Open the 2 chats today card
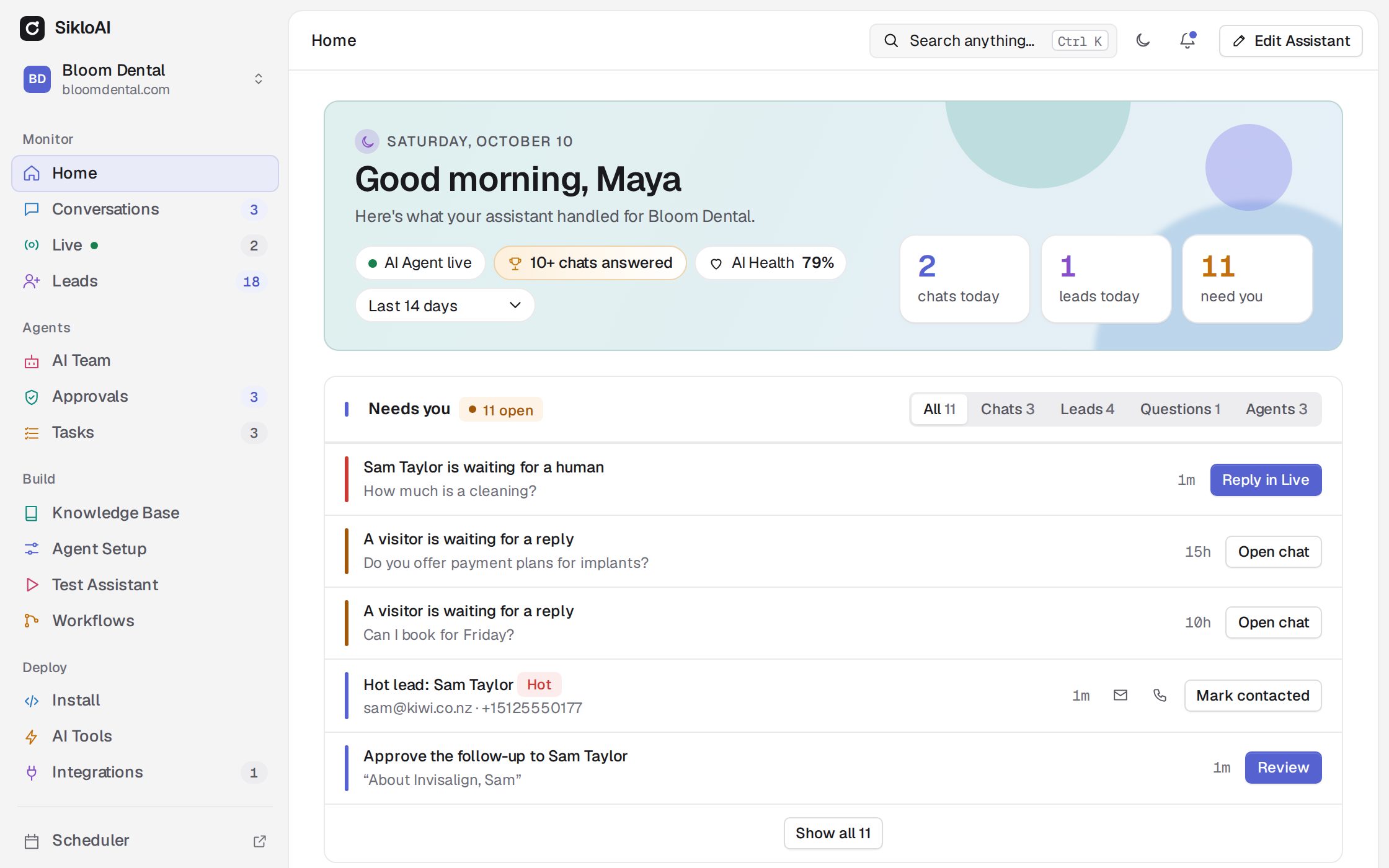The image size is (1389, 868). tap(964, 279)
